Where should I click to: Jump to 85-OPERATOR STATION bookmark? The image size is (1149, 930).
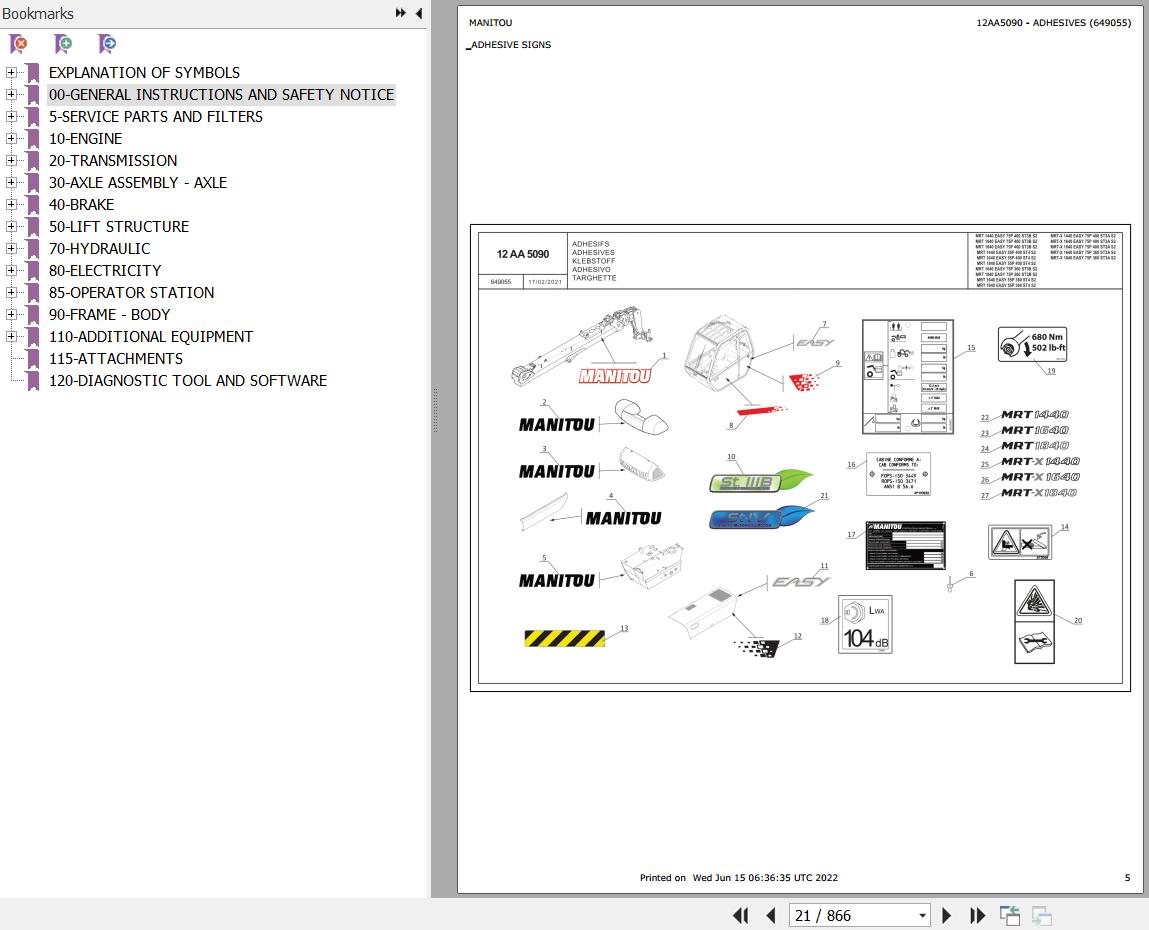point(131,292)
